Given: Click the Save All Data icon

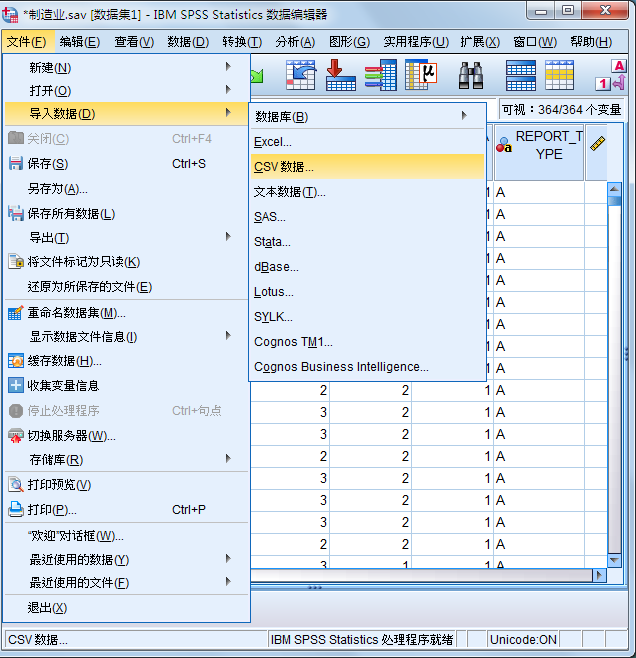Looking at the screenshot, I should (x=16, y=213).
